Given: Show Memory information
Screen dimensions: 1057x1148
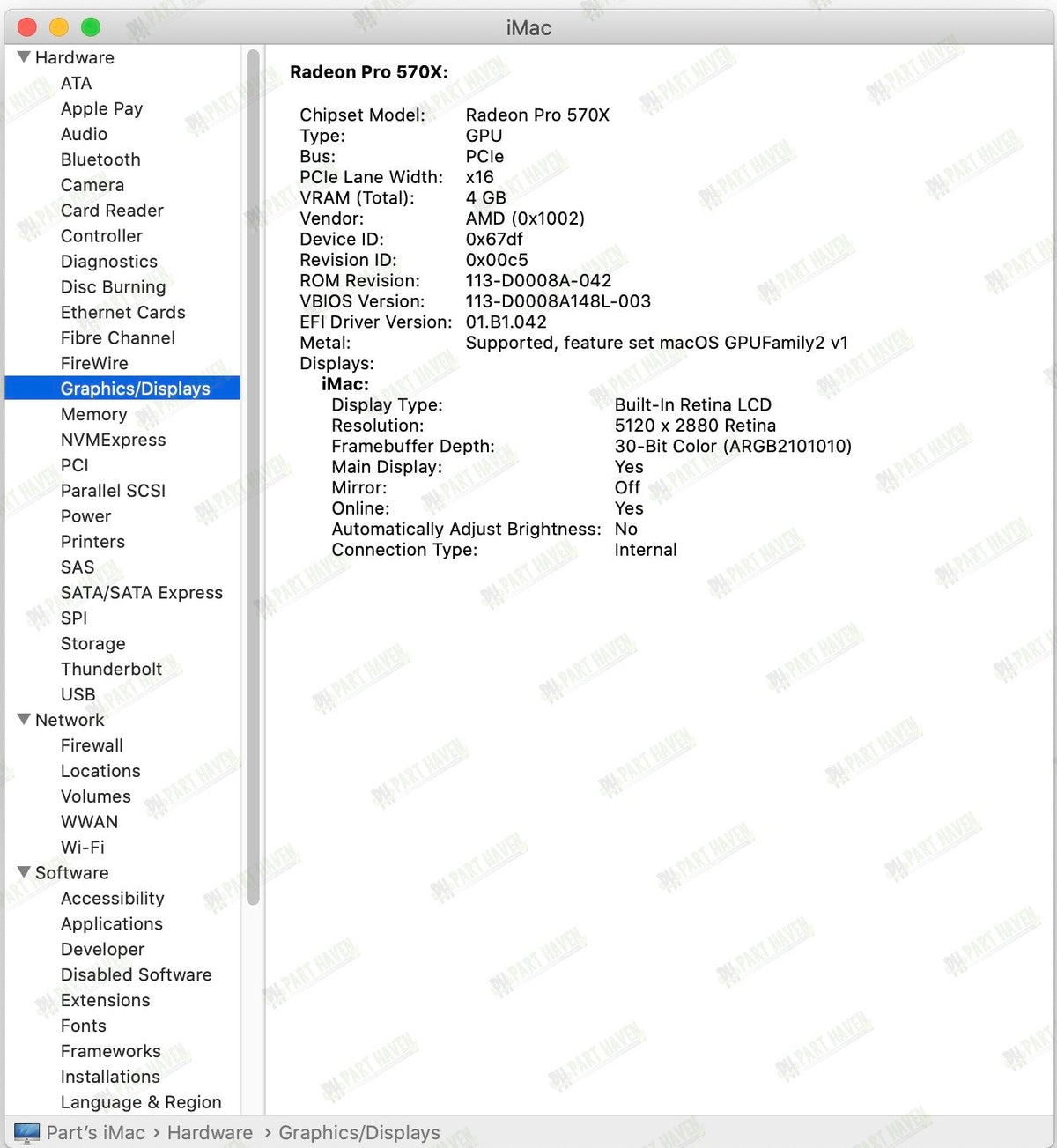Looking at the screenshot, I should (x=93, y=414).
